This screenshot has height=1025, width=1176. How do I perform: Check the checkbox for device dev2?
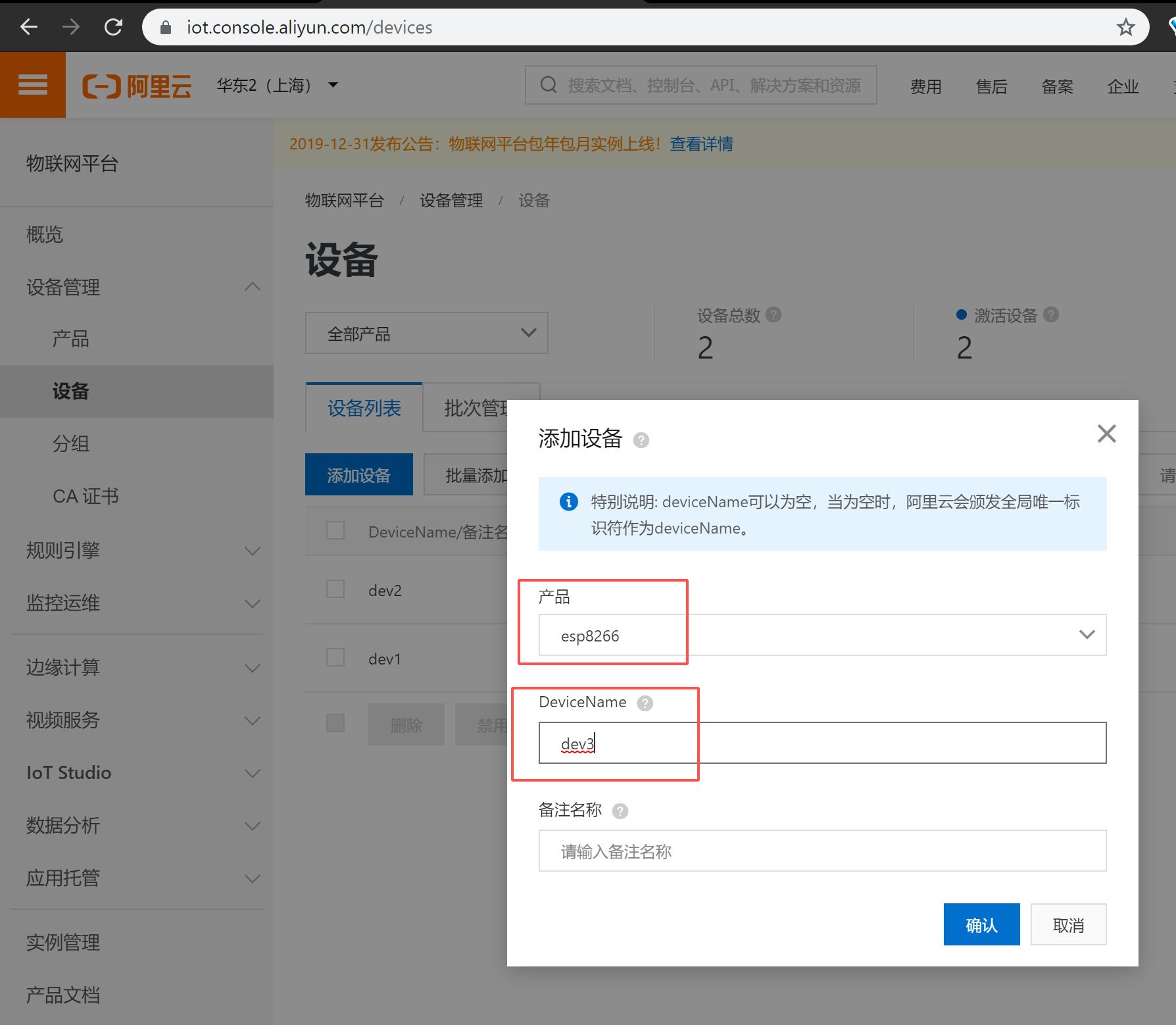[335, 589]
